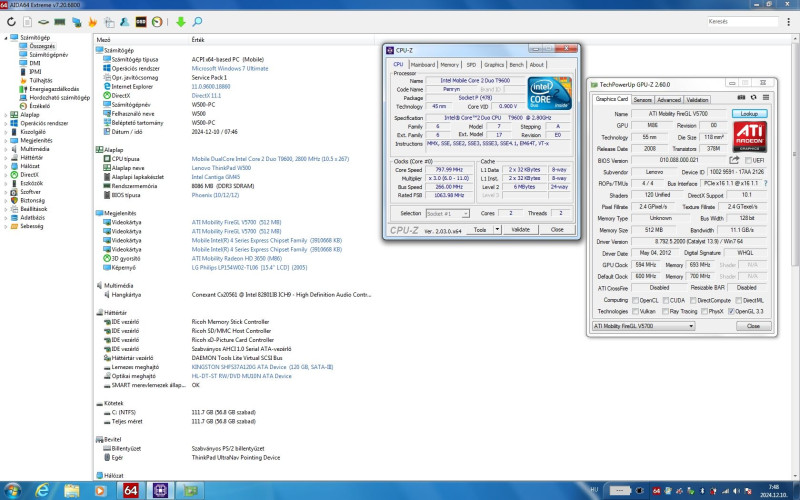Switch to SPD tab in CPU-Z
This screenshot has width=800, height=500.
point(471,65)
